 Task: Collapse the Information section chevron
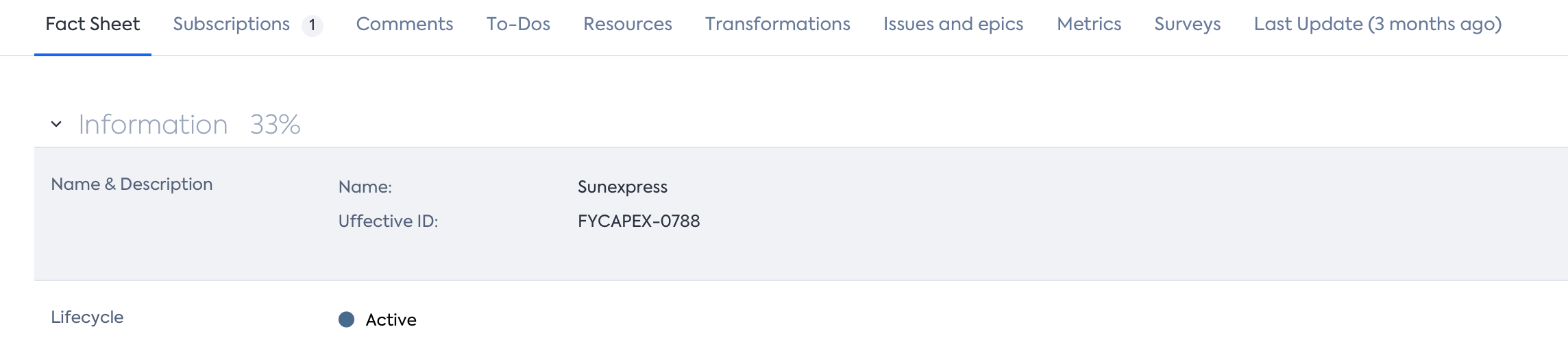[56, 124]
